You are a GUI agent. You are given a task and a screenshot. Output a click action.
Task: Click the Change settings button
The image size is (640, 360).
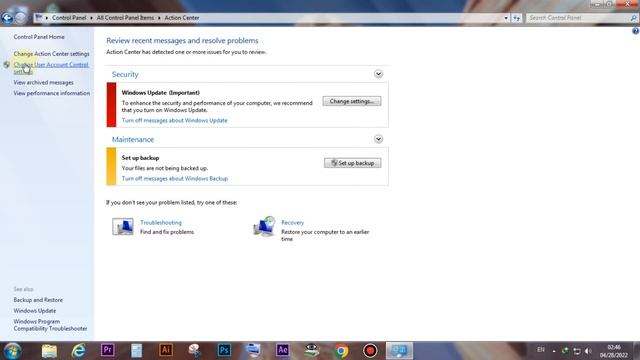[352, 101]
